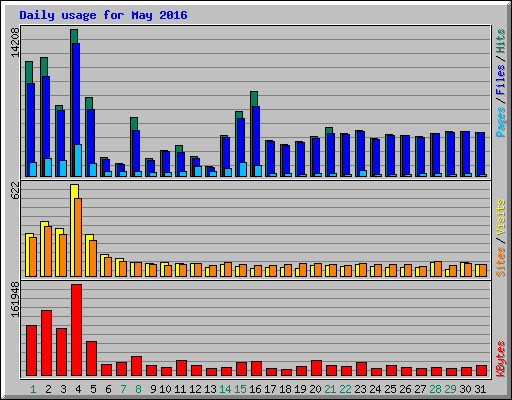This screenshot has height=400, width=512.
Task: Click day 7 on the x-axis
Action: 123,389
